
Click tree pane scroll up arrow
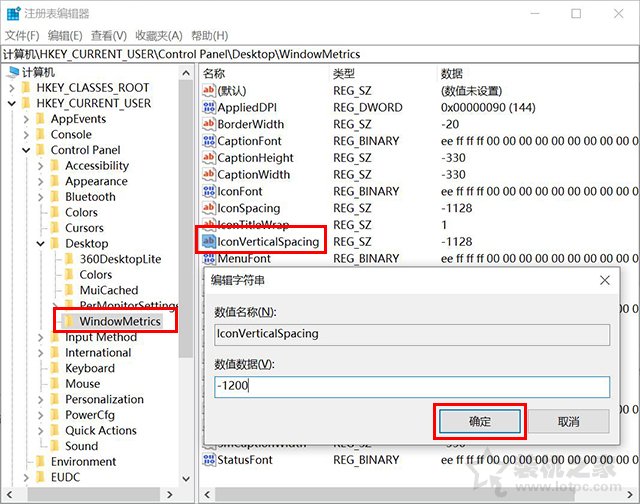click(x=186, y=73)
